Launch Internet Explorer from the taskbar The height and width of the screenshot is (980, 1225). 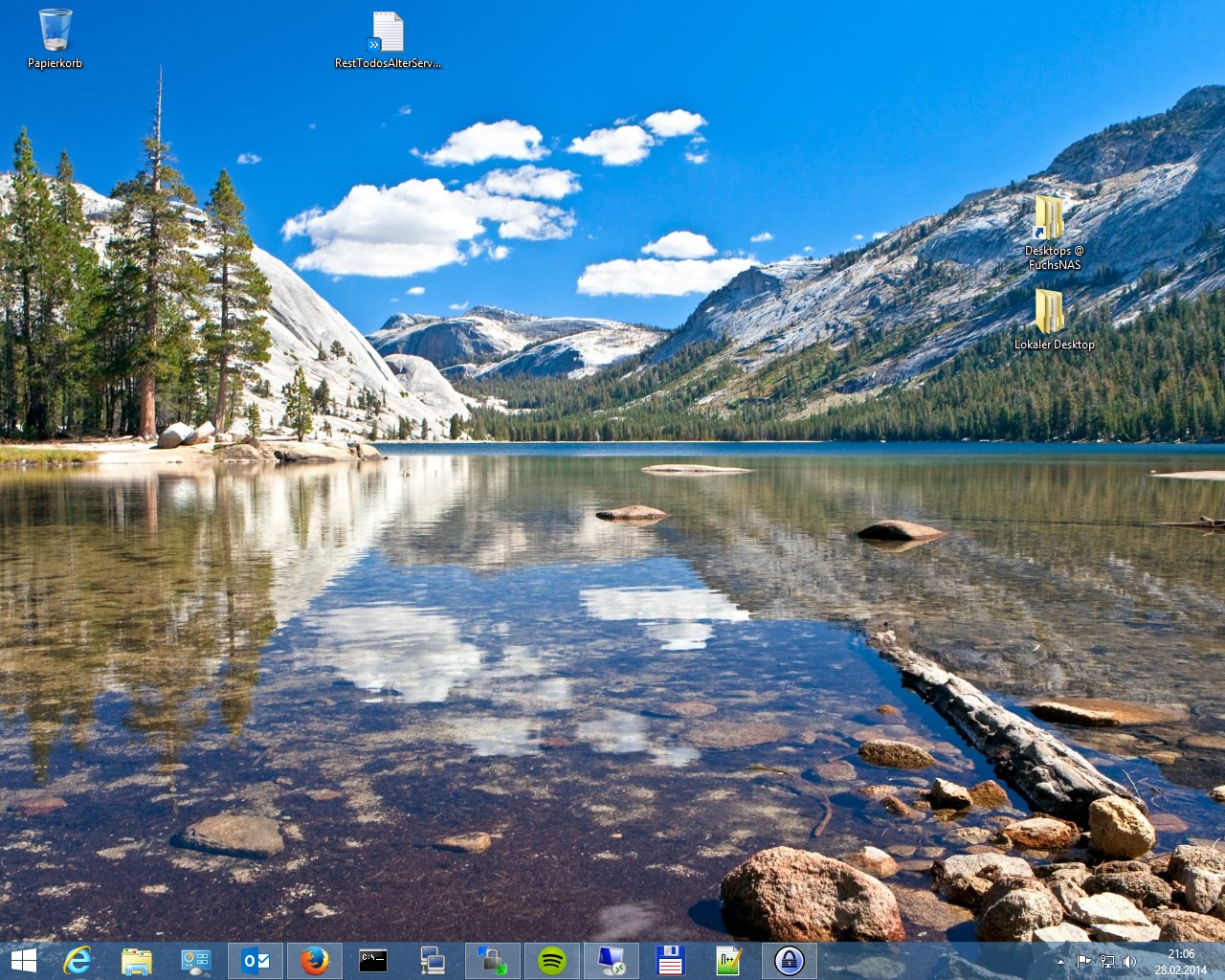pos(78,961)
